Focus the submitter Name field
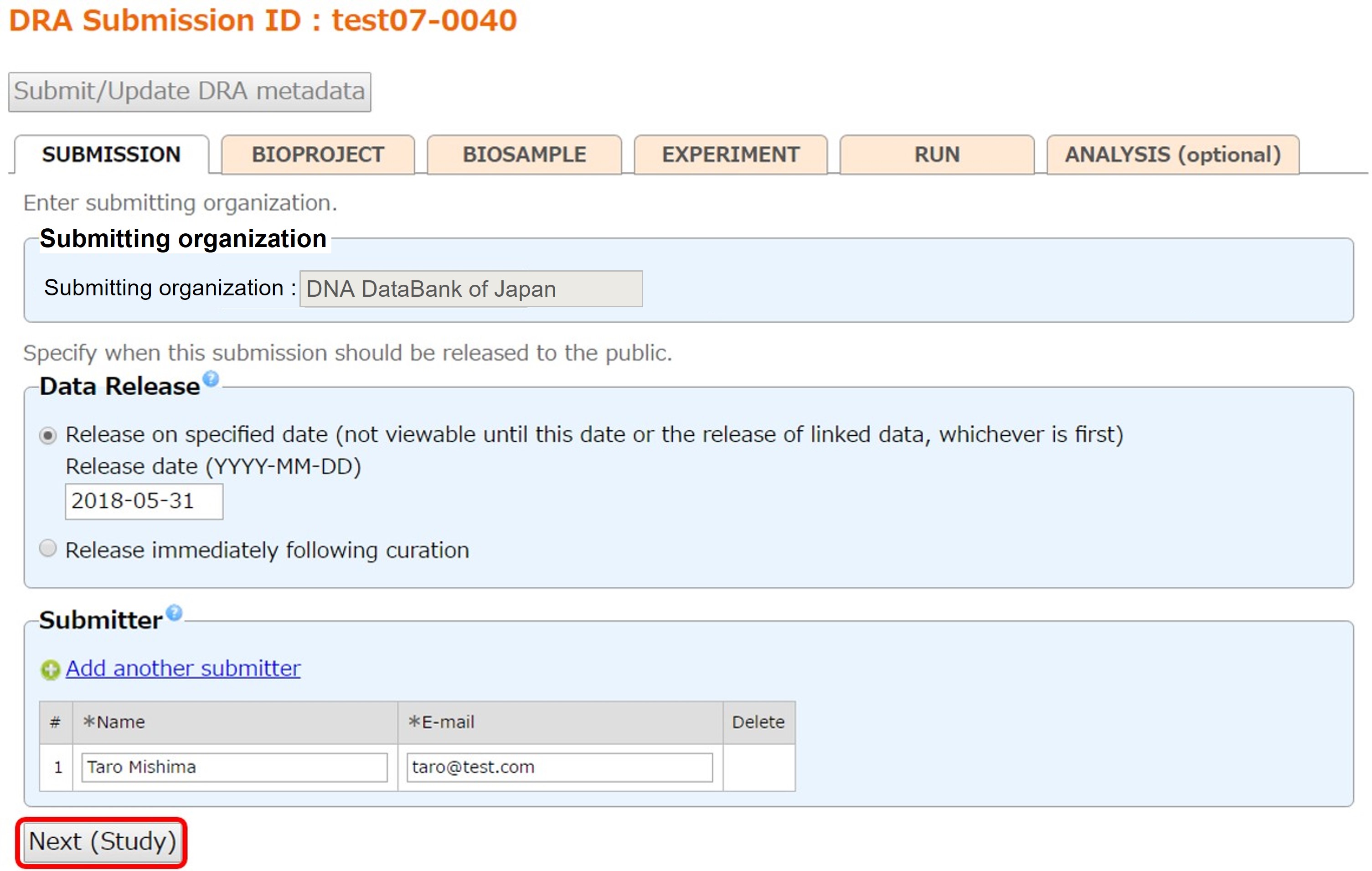 [x=234, y=768]
